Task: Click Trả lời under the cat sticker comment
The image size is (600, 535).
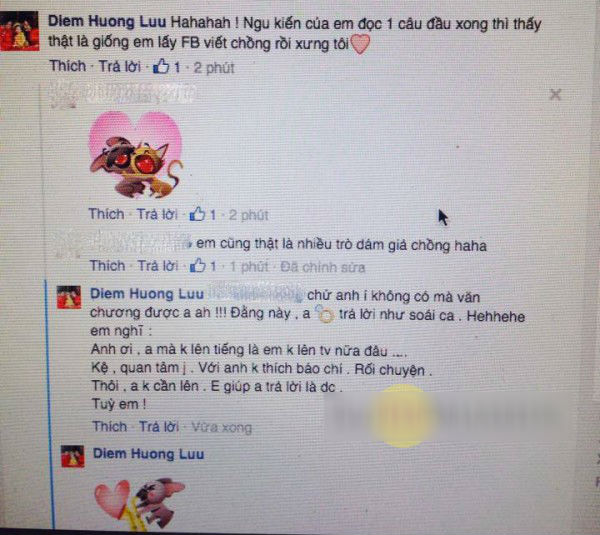Action: click(157, 214)
